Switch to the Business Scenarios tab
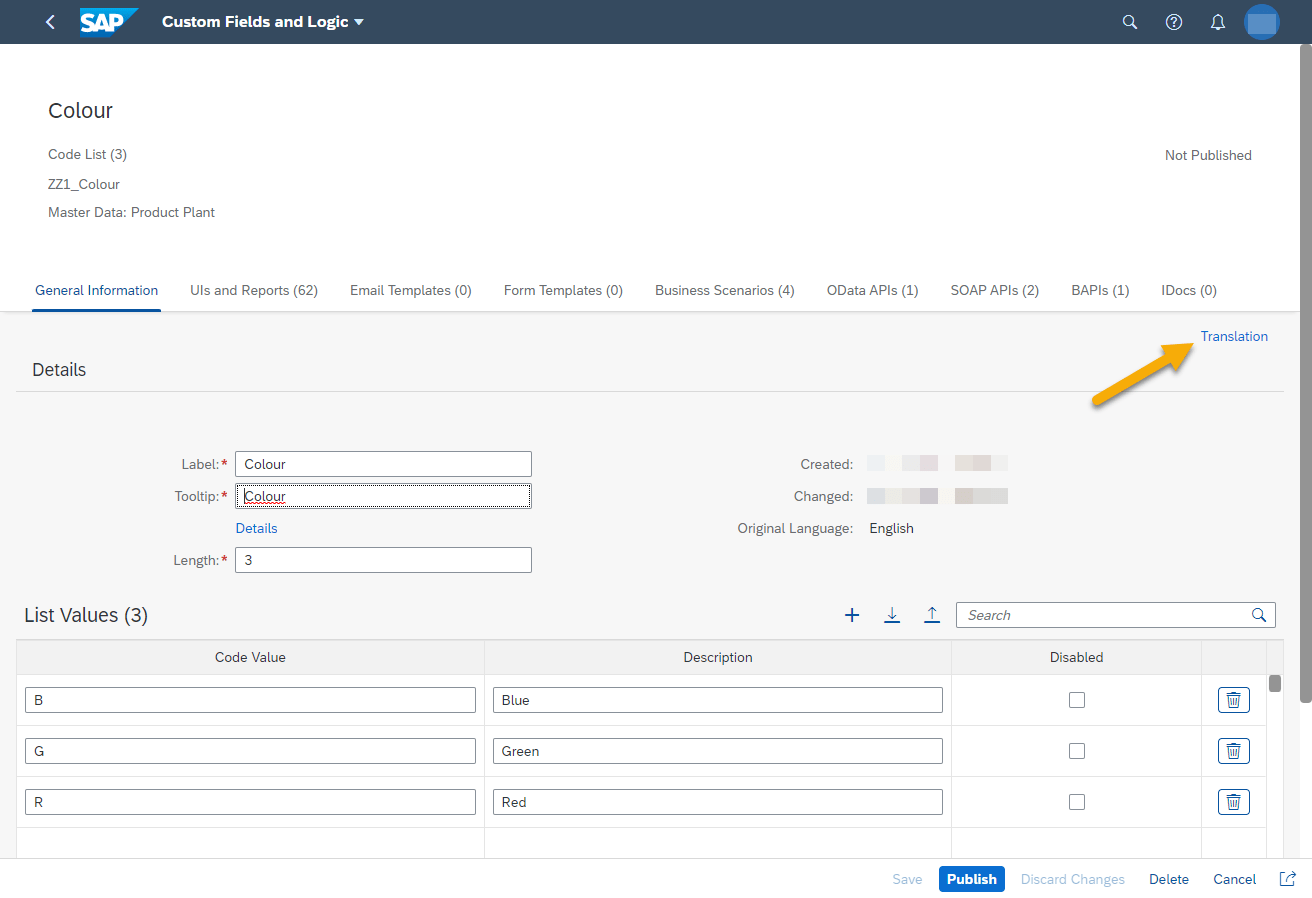 (725, 291)
